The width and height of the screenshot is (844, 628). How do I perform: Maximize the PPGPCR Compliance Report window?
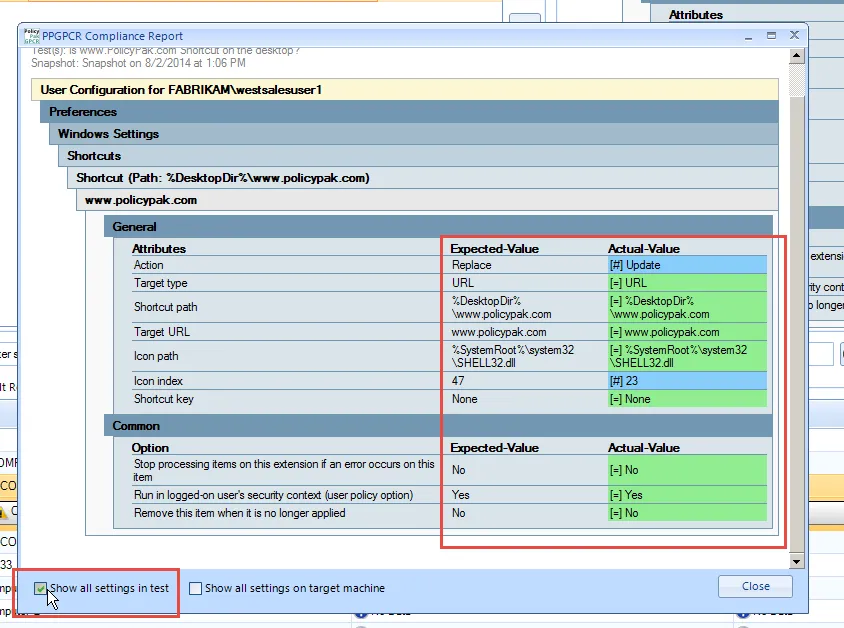tap(771, 36)
